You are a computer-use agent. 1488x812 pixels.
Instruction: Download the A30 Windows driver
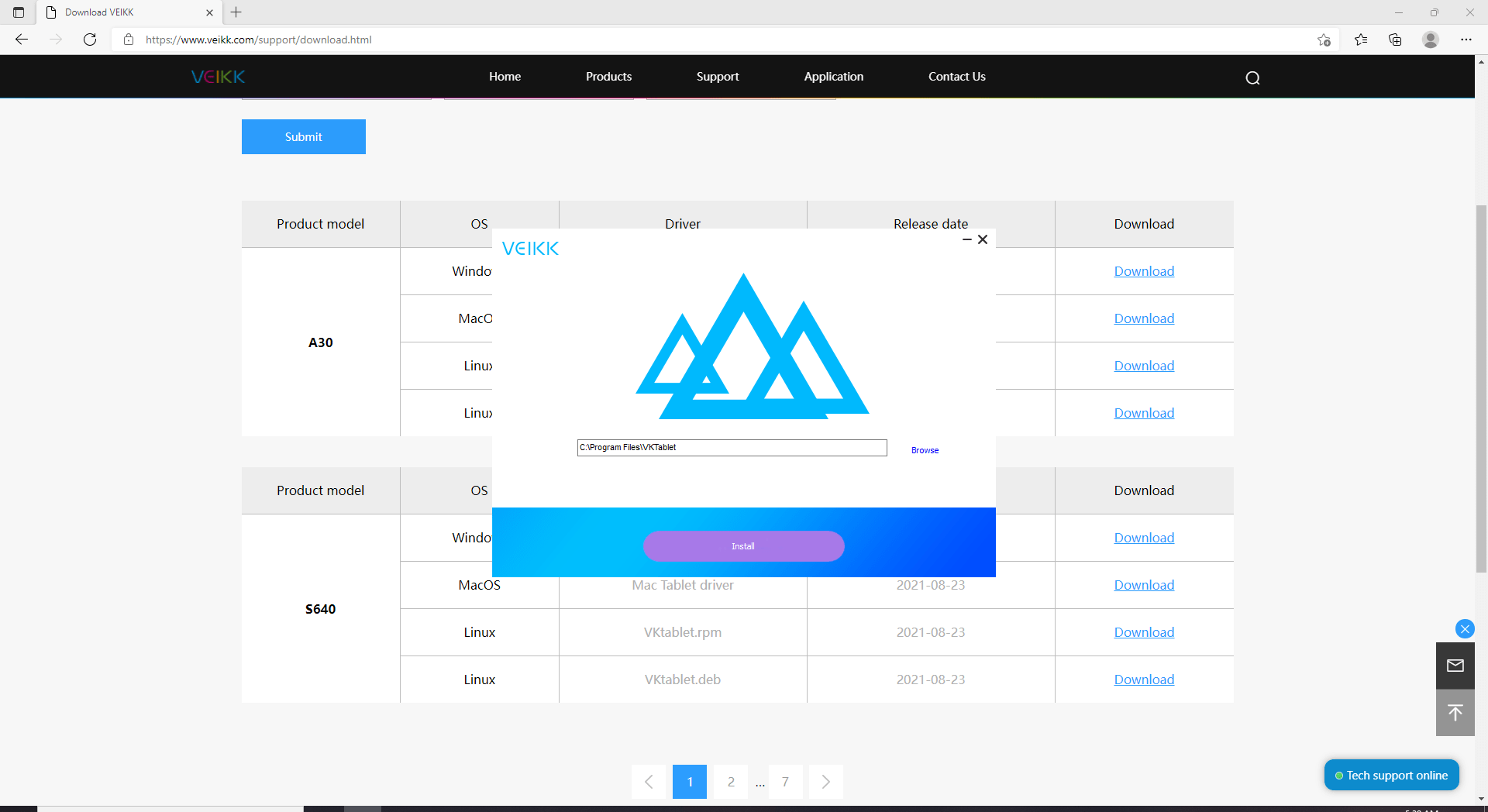pos(1144,271)
